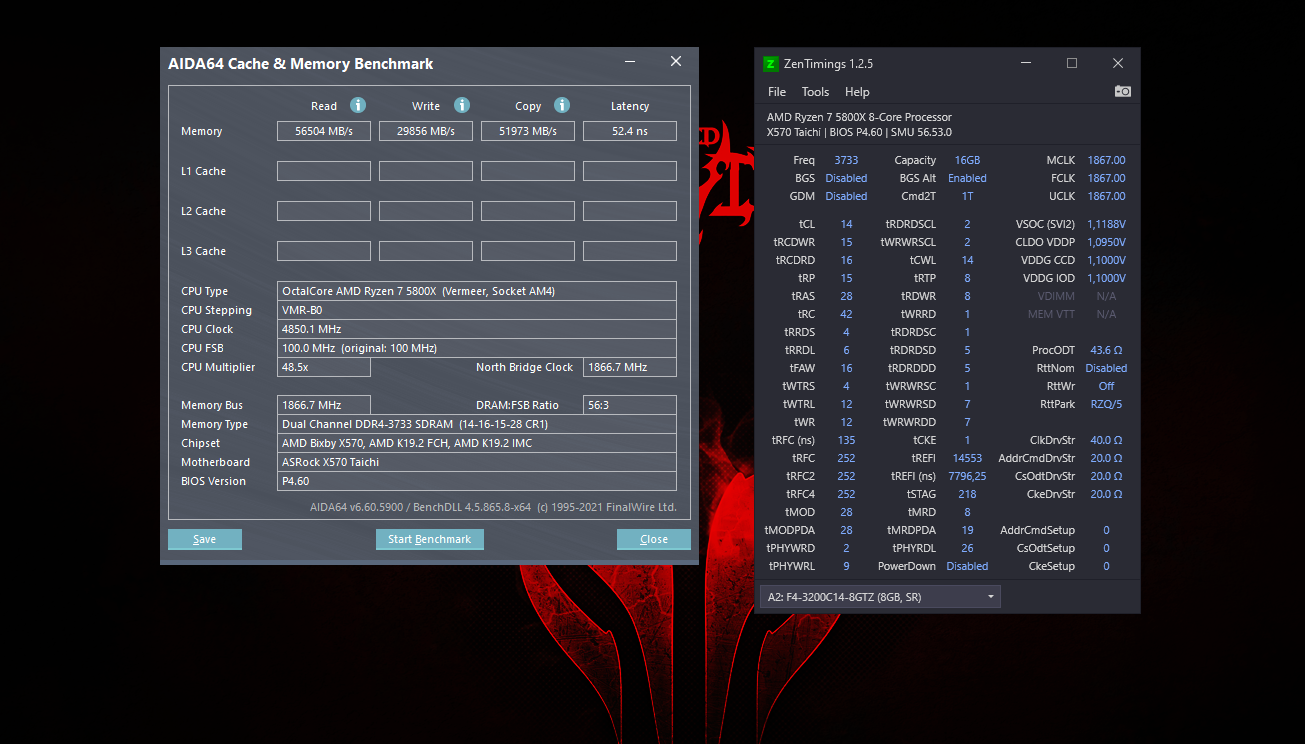Minimize the ZenTimings window
The width and height of the screenshot is (1305, 744).
pos(1026,63)
